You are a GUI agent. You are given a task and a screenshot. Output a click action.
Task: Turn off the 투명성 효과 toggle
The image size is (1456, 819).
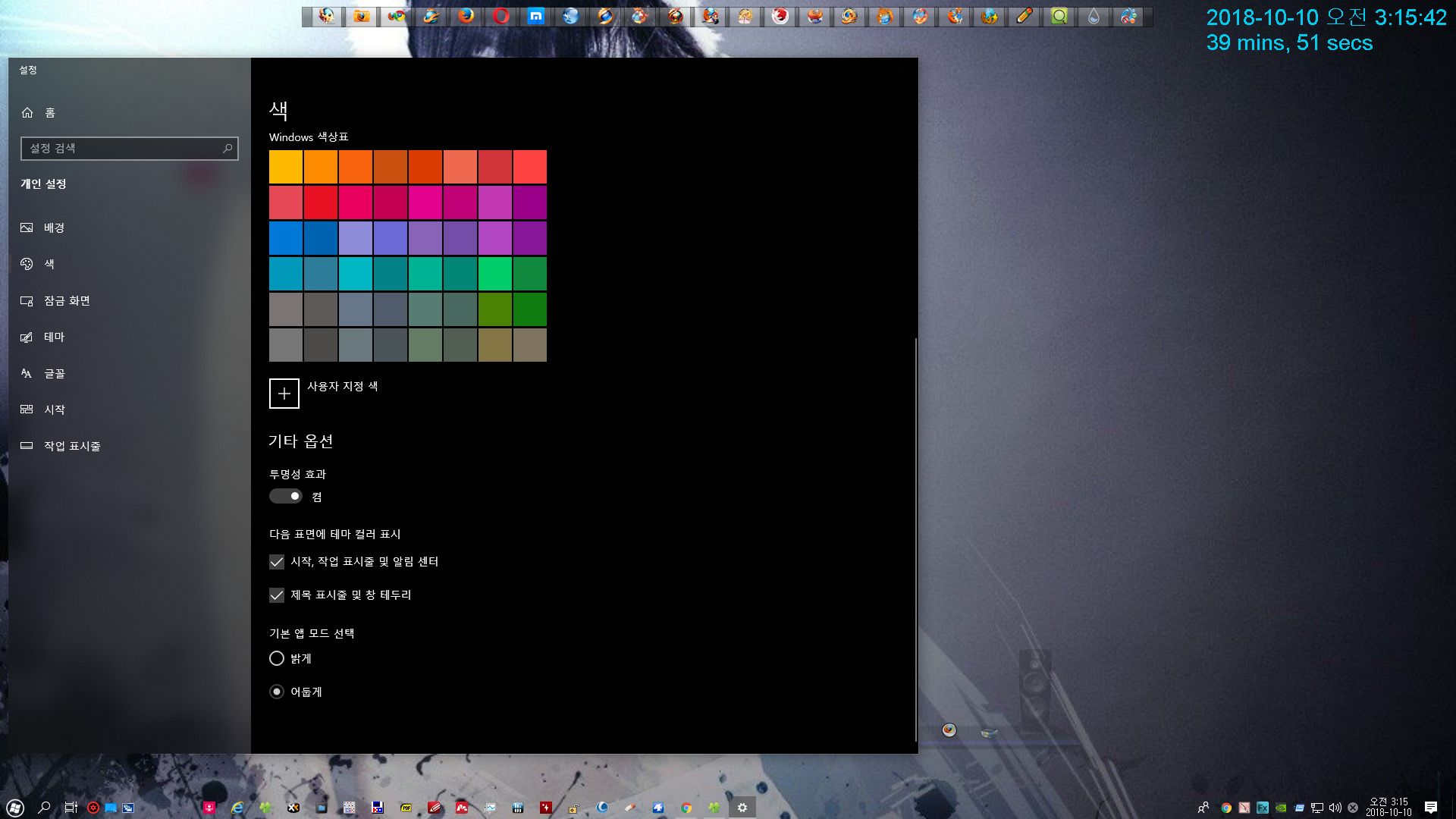(x=286, y=496)
